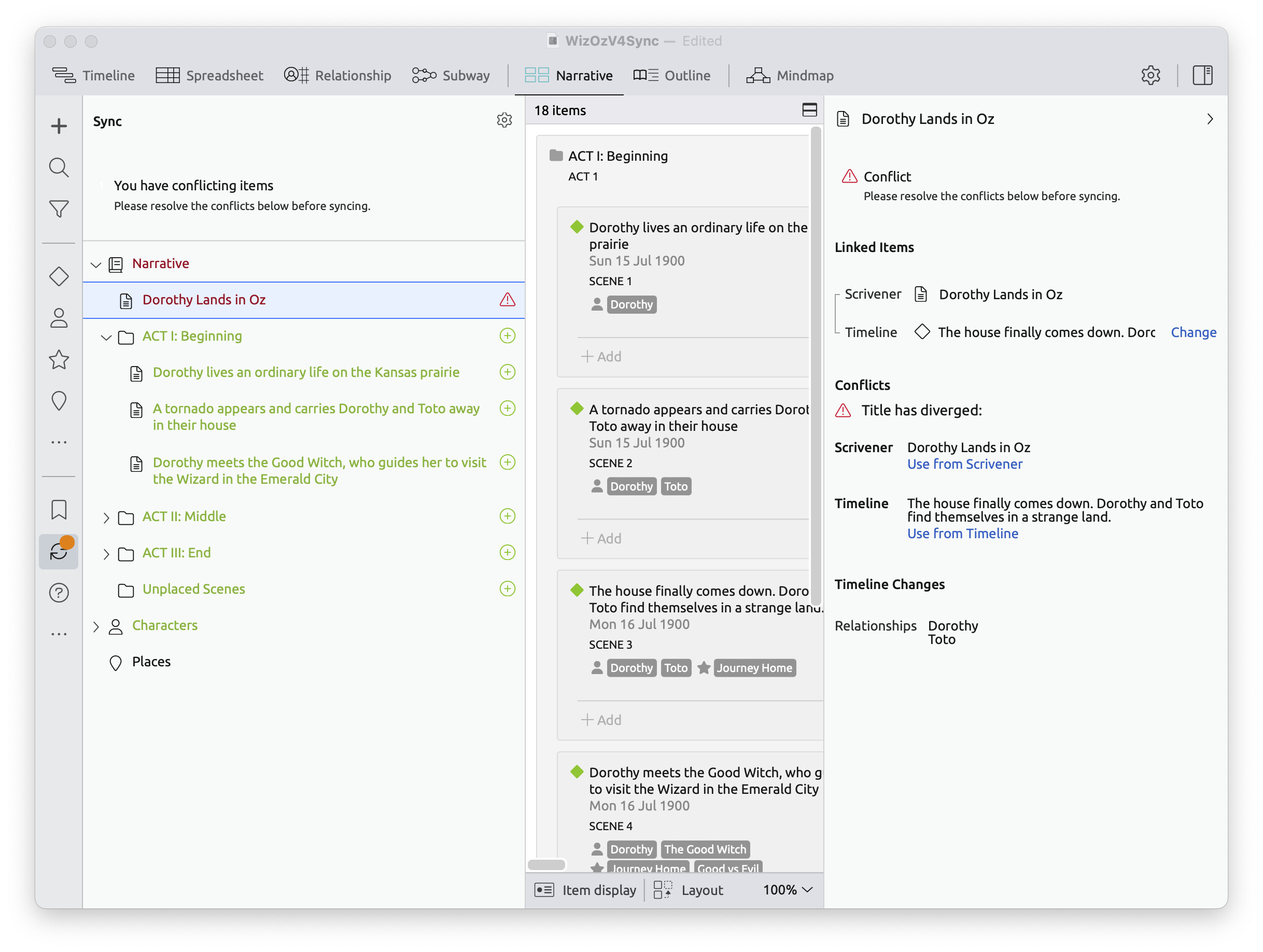Switch to the Outline view tab

[671, 75]
